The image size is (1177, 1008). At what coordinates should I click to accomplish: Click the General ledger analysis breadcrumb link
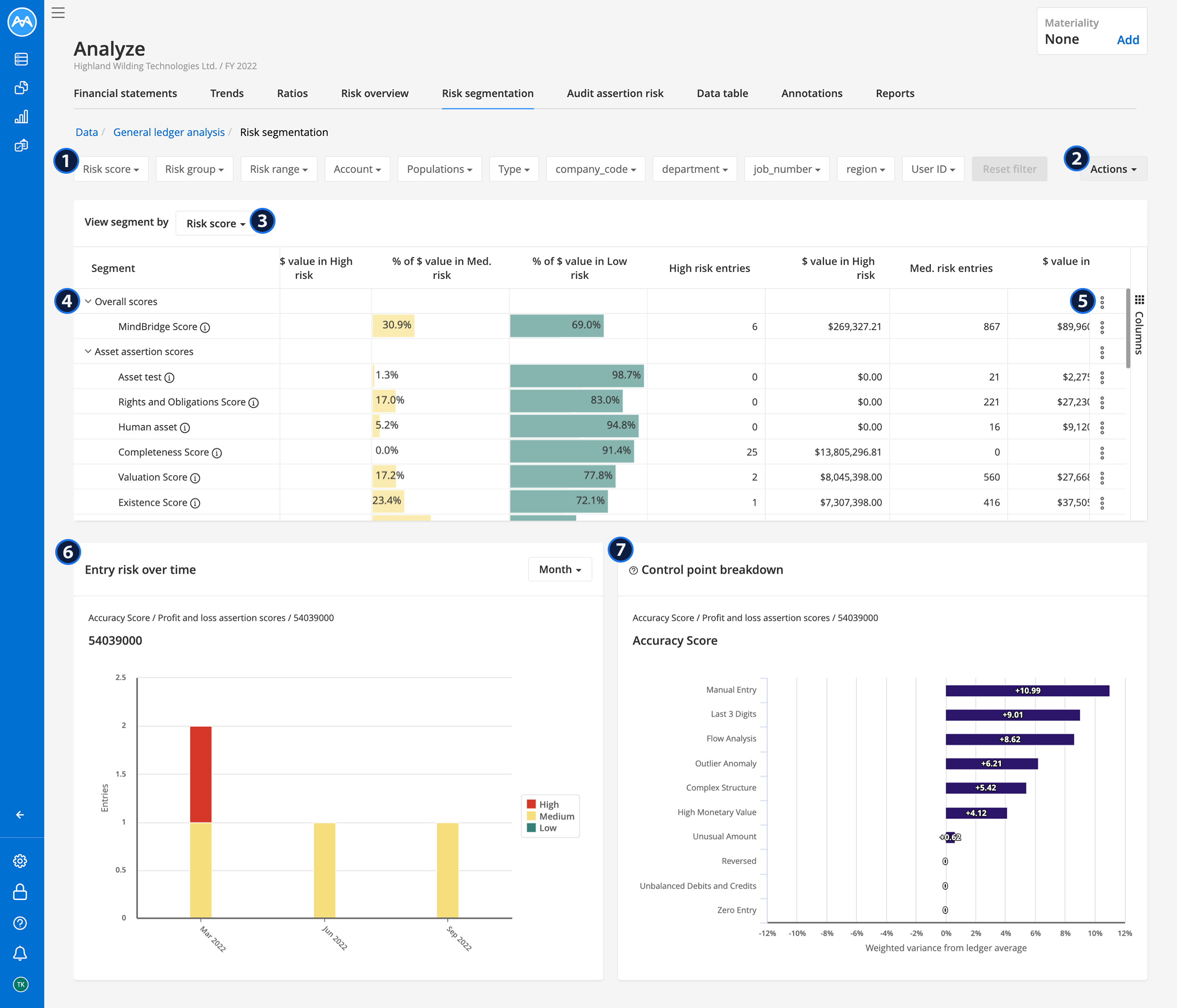coord(168,132)
